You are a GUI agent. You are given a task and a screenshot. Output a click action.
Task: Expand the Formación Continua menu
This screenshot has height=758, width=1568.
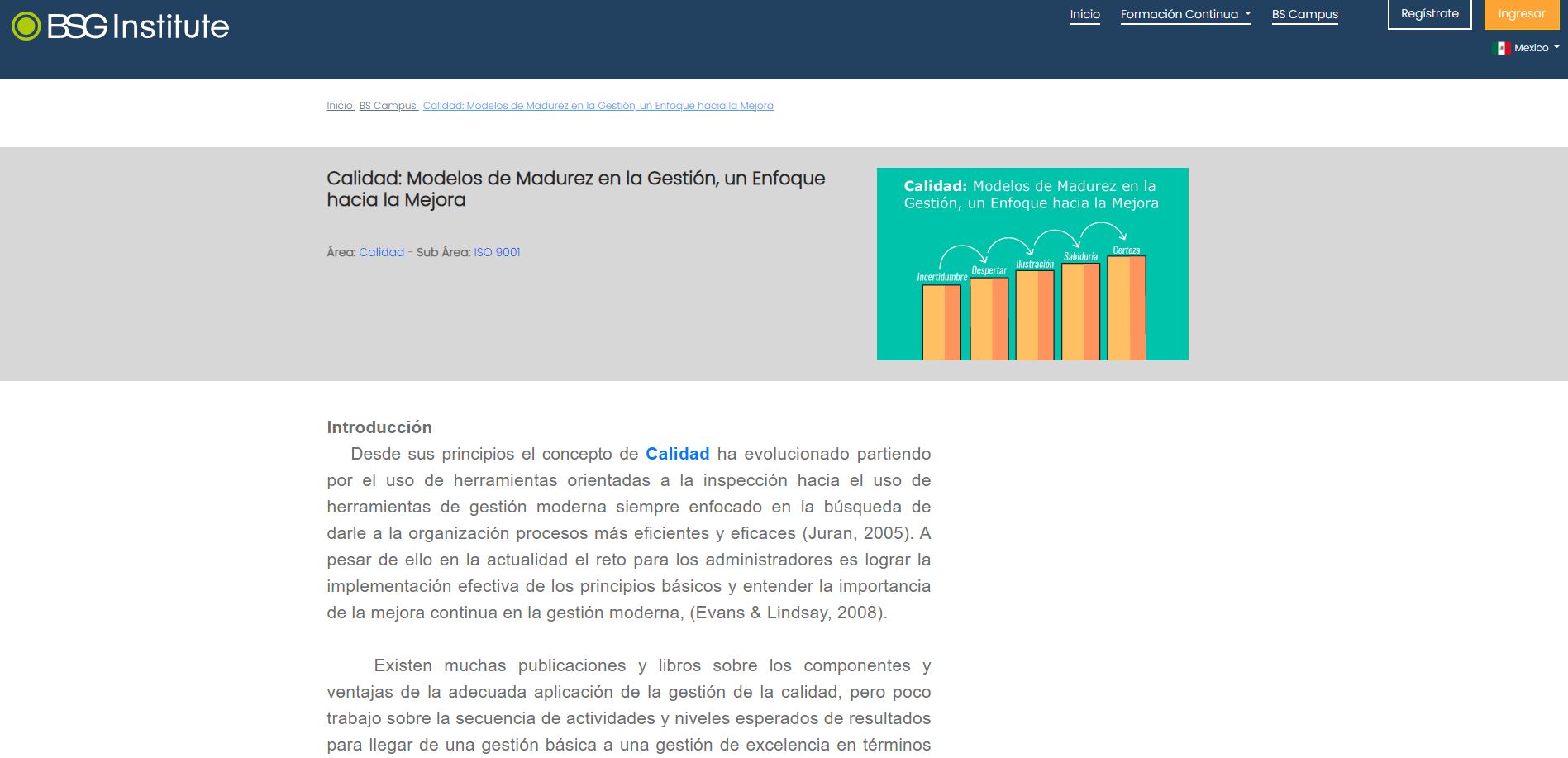[1185, 15]
